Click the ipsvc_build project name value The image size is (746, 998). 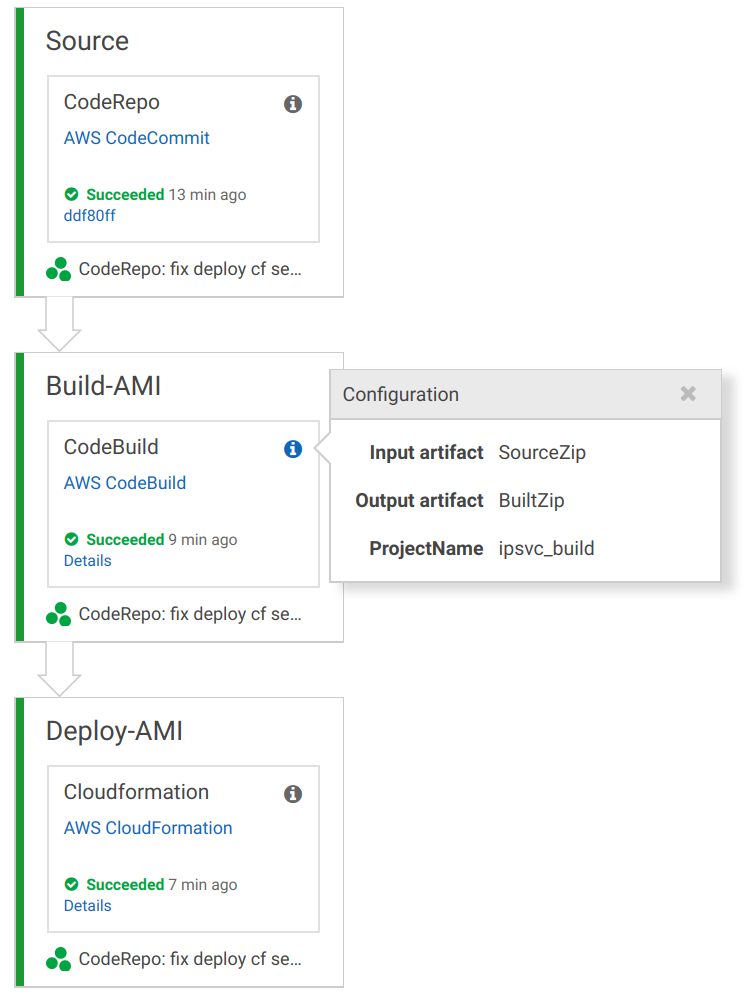546,548
